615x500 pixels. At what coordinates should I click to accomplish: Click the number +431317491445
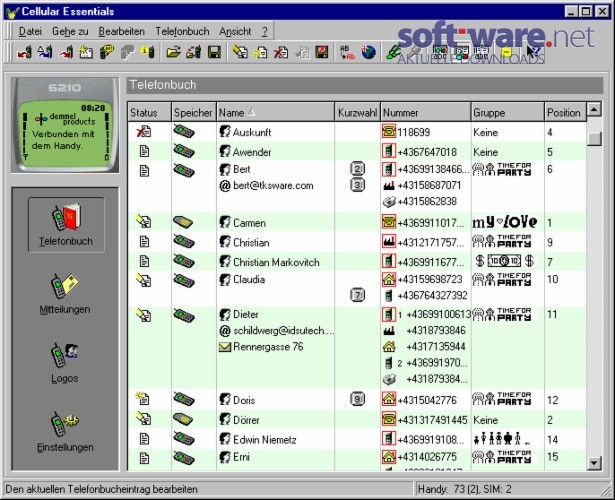coord(432,420)
